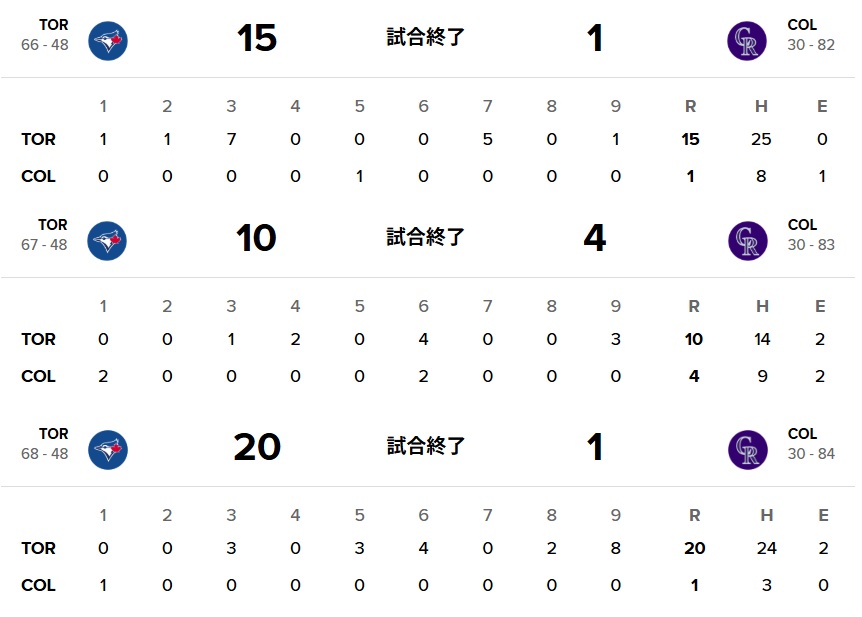Viewport: 862px width, 617px height.
Task: Click the Blue Jays logo beside score 20
Action: (108, 449)
